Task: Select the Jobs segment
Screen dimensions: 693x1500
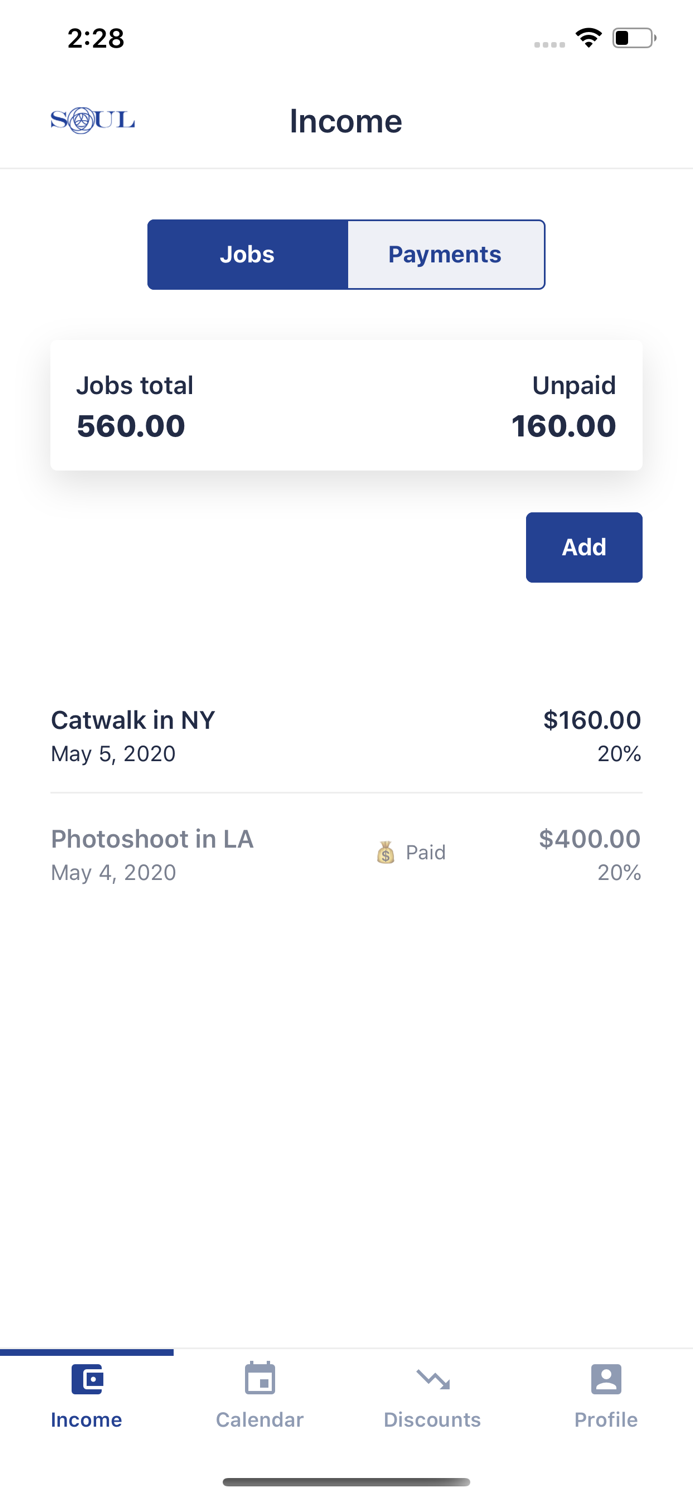Action: pyautogui.click(x=247, y=255)
